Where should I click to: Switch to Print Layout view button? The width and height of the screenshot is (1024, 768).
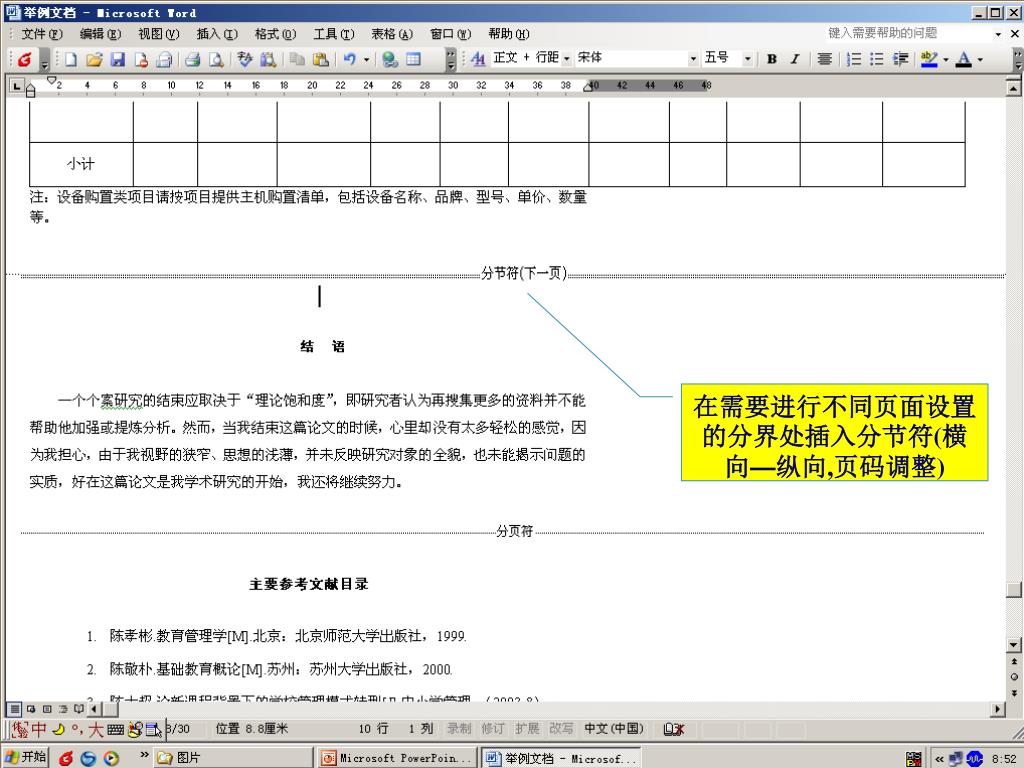coord(47,709)
